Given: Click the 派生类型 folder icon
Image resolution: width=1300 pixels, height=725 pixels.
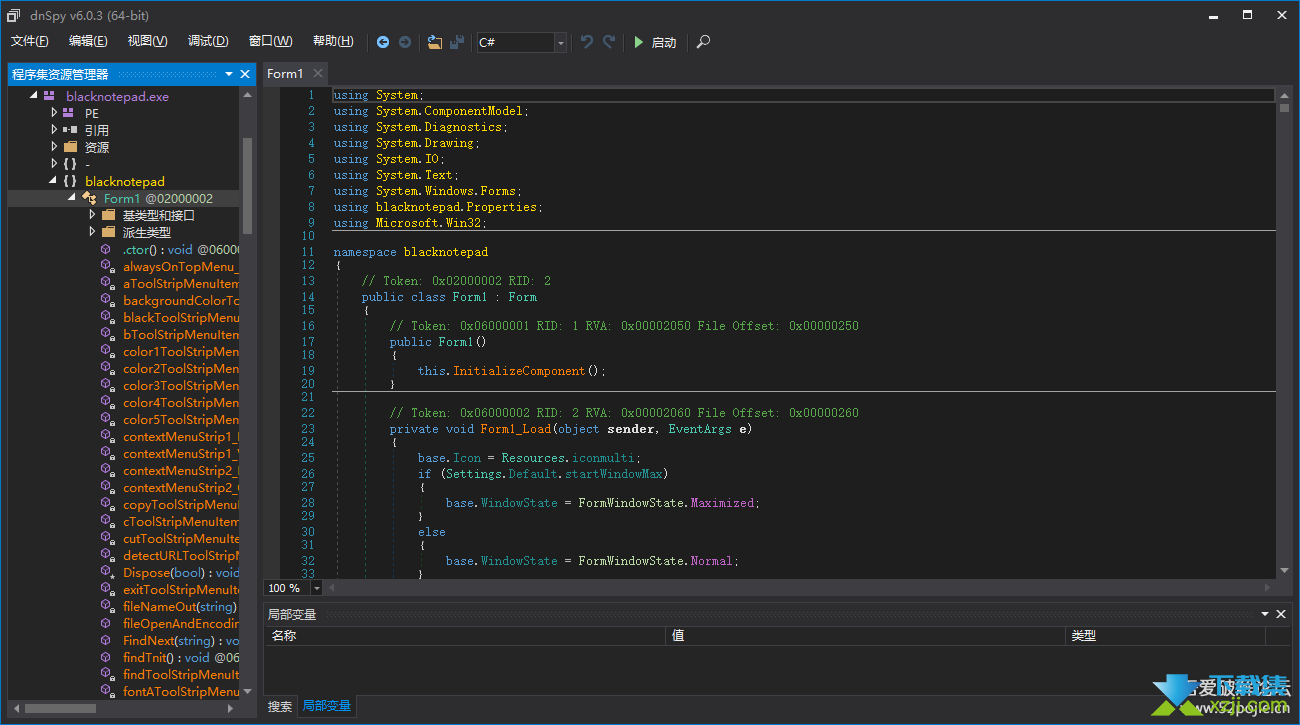Looking at the screenshot, I should click(x=108, y=232).
